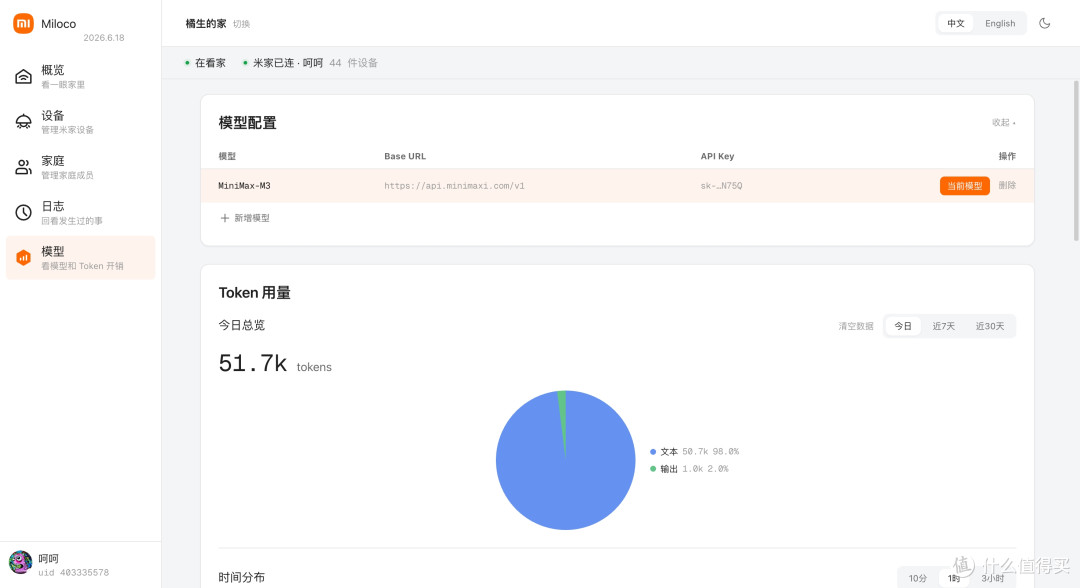Click the blue 文本 legend dot
Viewport: 1080px width, 588px height.
coord(653,452)
